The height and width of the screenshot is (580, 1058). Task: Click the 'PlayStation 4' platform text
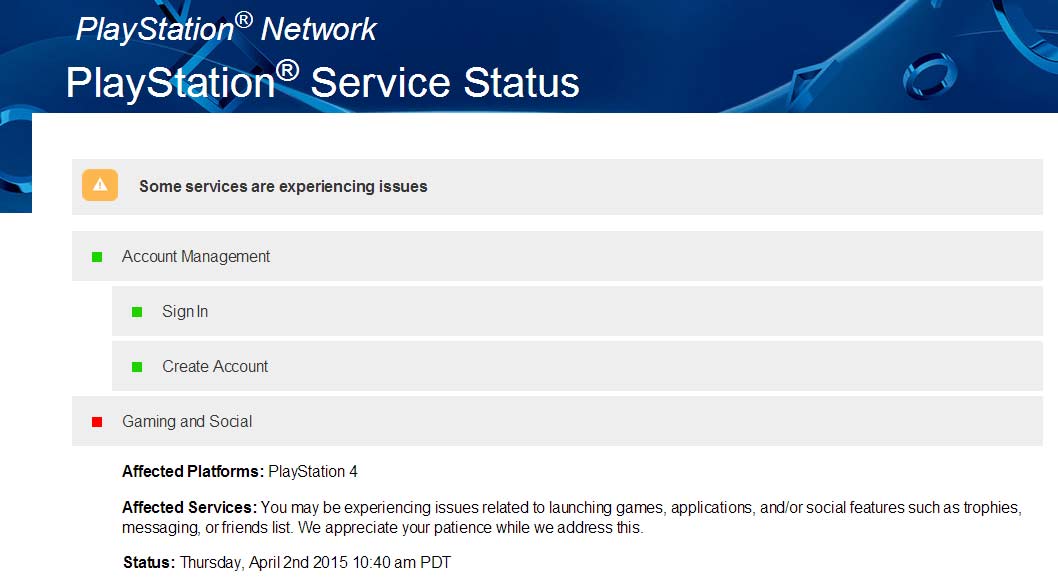tap(313, 471)
